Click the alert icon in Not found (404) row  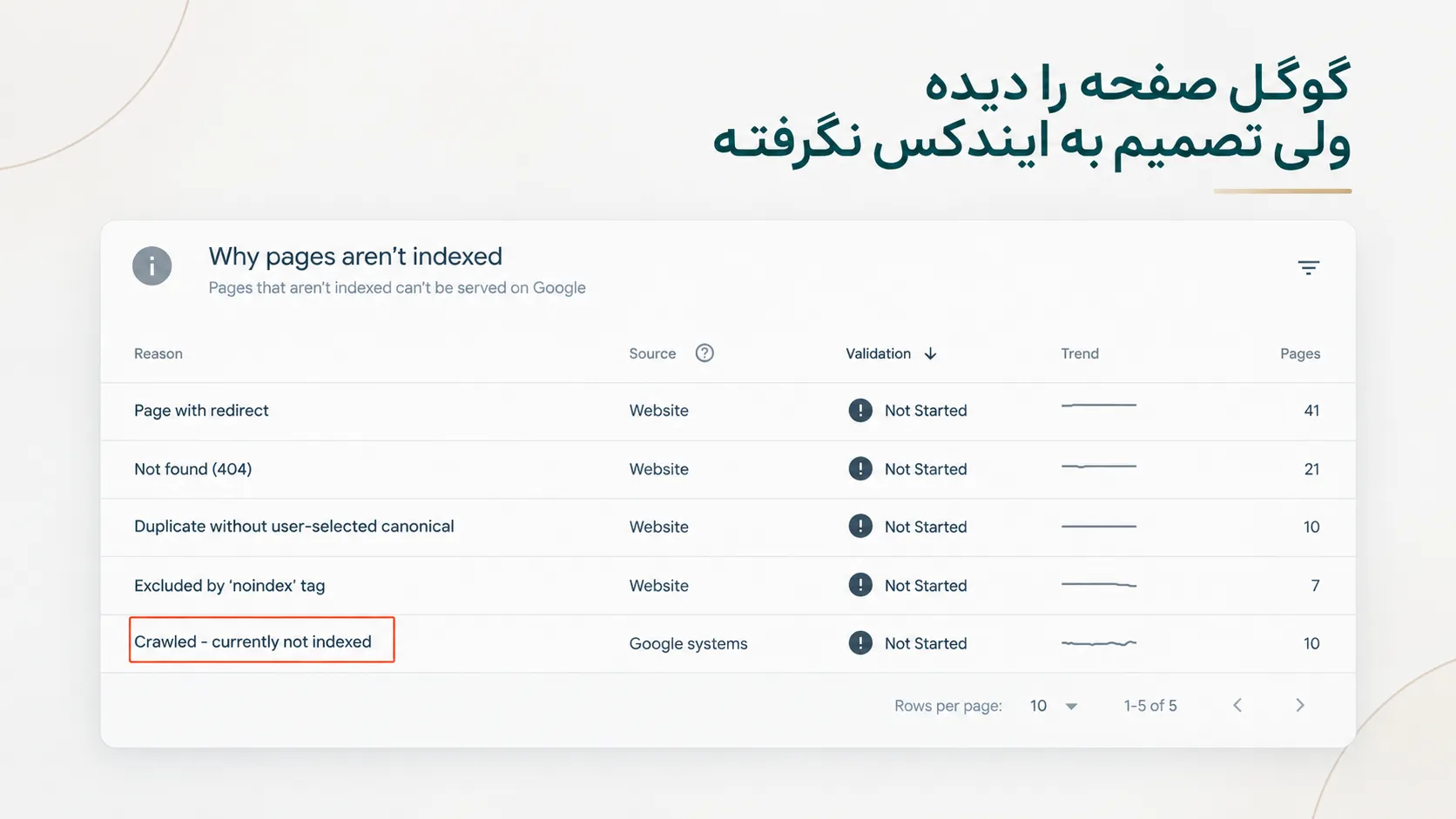tap(860, 469)
